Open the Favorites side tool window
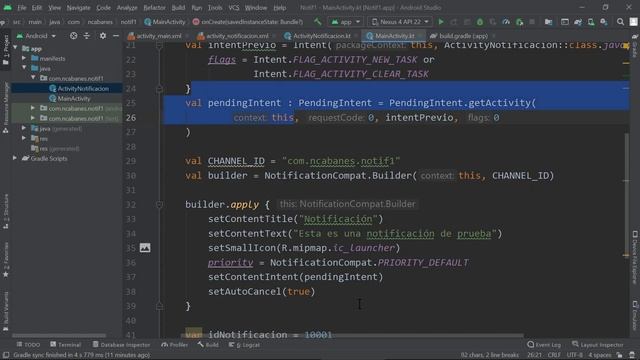This screenshot has height=360, width=640. (x=6, y=259)
